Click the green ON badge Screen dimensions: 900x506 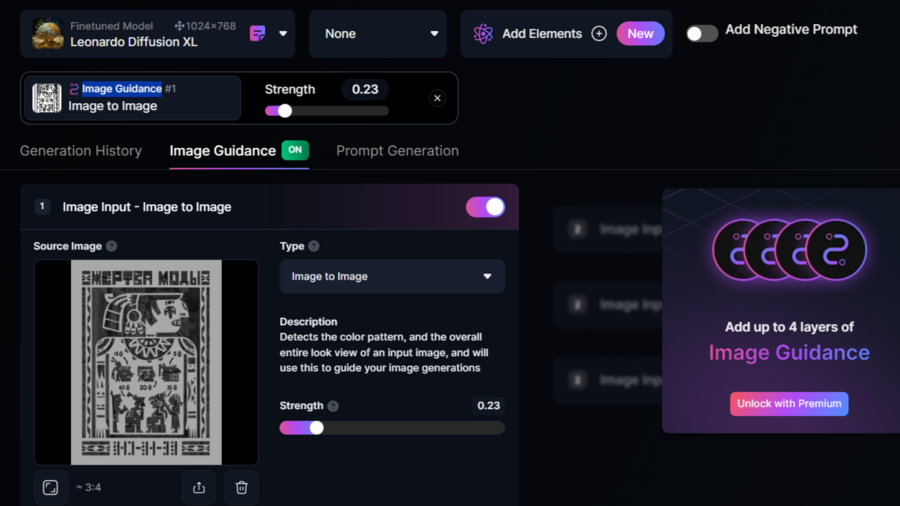(295, 150)
